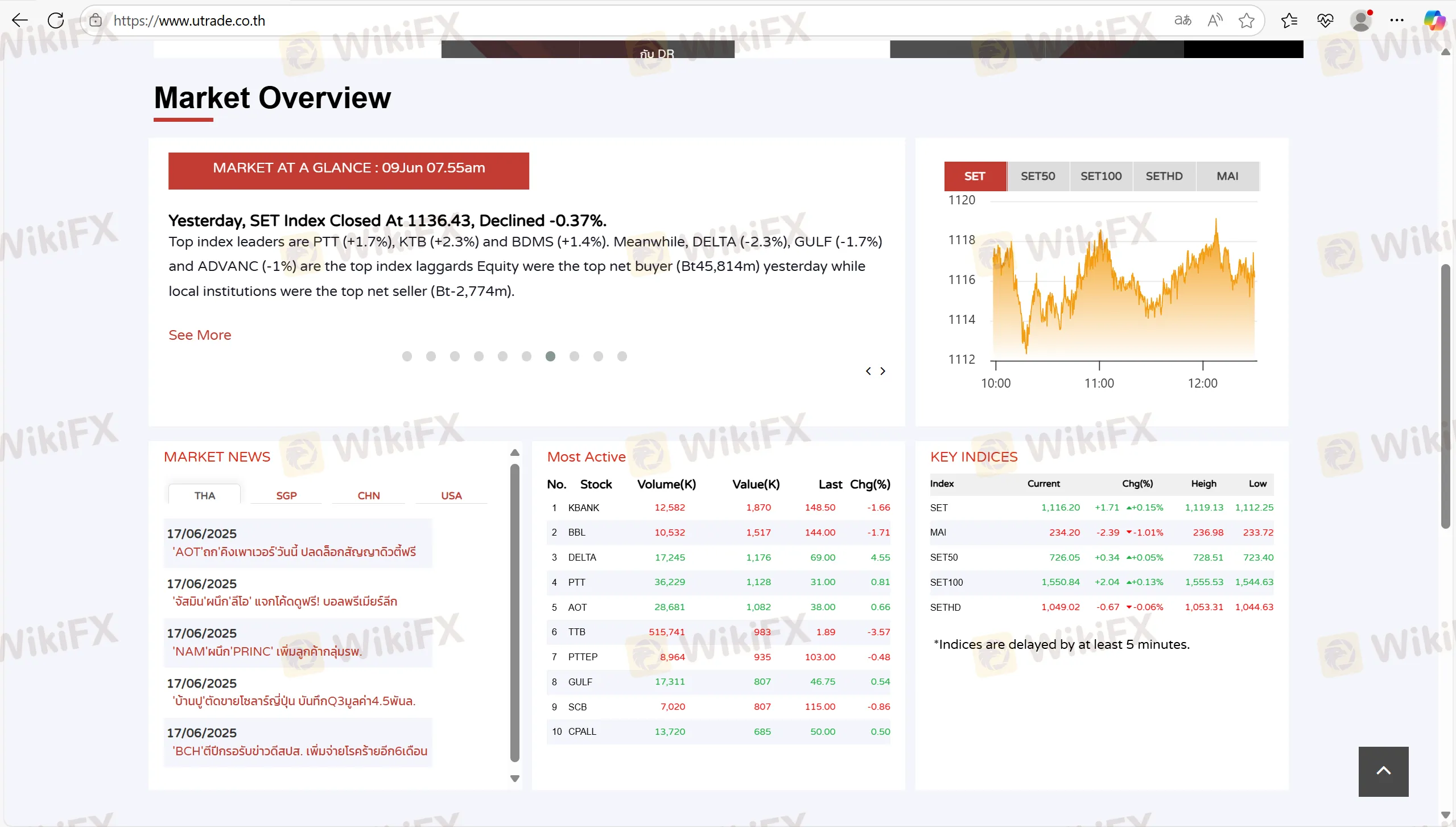
Task: Click the site info lock icon
Action: click(x=96, y=20)
